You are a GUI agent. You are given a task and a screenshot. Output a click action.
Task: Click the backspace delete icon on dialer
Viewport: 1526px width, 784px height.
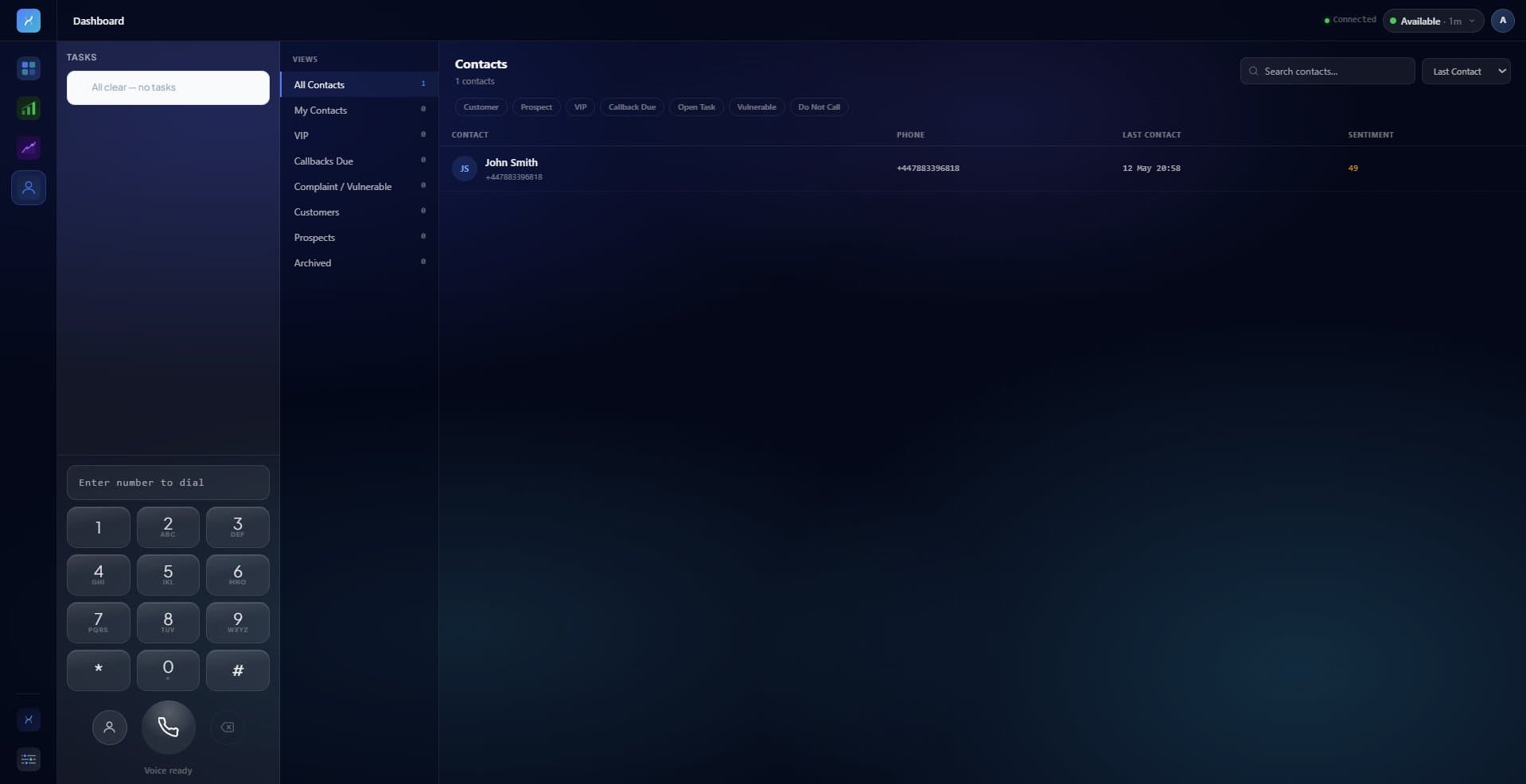pyautogui.click(x=227, y=727)
